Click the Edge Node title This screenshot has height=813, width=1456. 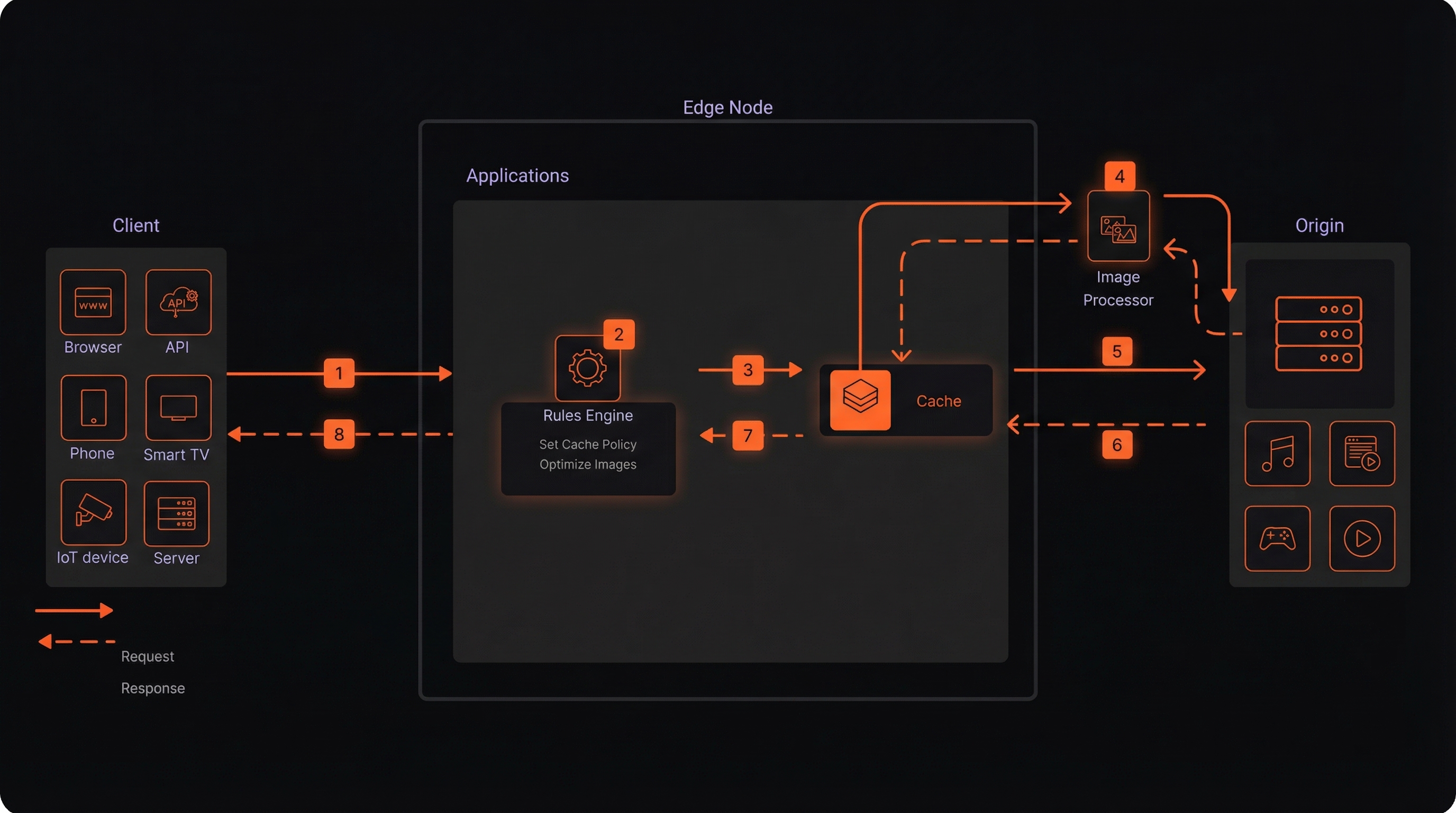pos(727,107)
